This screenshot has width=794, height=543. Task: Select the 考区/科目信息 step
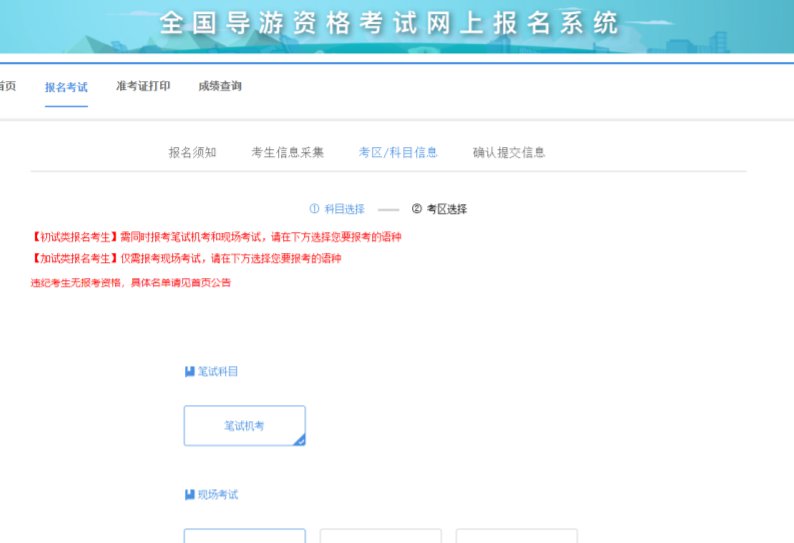pos(398,152)
